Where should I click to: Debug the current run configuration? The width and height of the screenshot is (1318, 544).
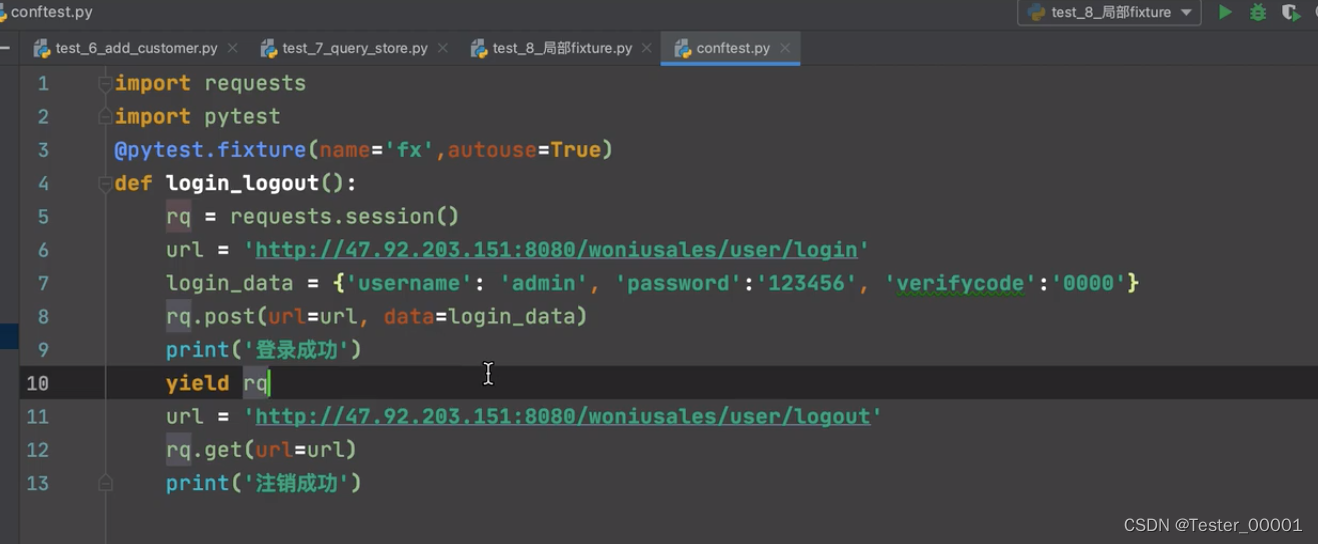coord(1258,12)
